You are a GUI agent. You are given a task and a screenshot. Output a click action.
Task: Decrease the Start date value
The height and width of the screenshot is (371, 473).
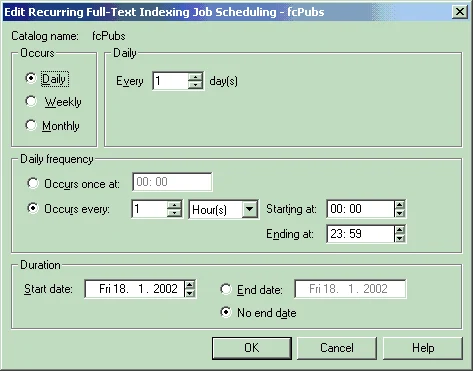point(190,293)
